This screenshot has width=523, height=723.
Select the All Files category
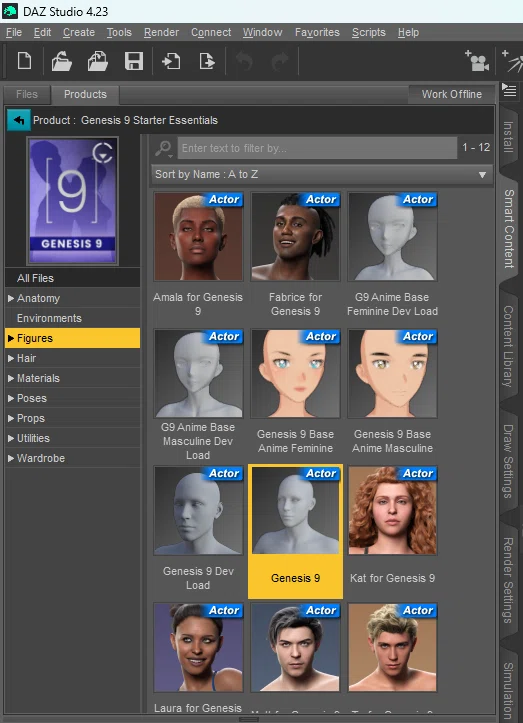pyautogui.click(x=72, y=278)
